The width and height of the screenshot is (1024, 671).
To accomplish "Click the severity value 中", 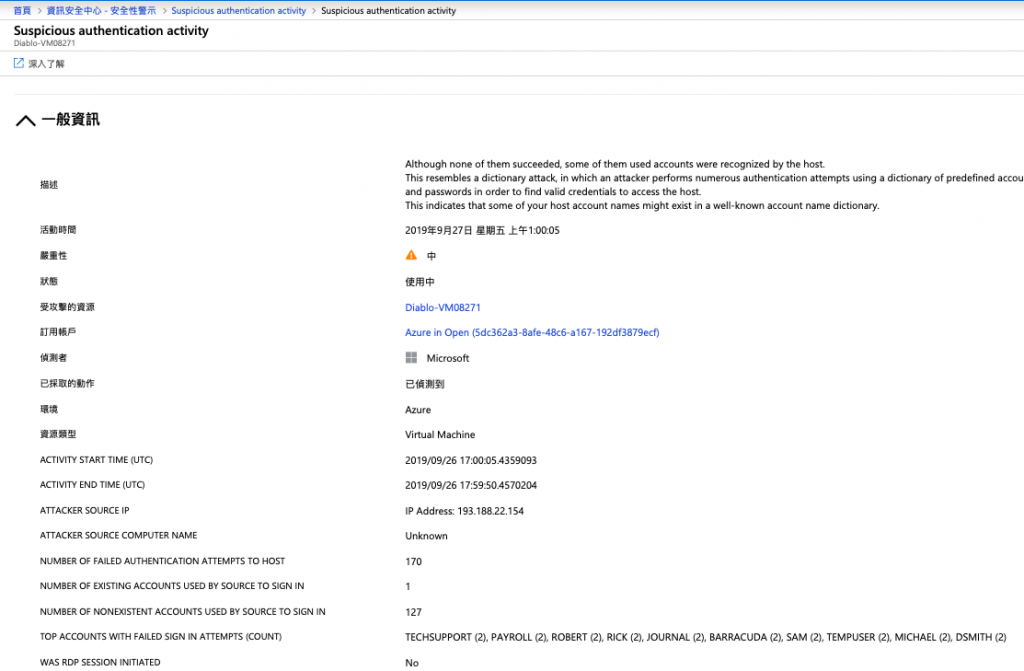I will [431, 256].
